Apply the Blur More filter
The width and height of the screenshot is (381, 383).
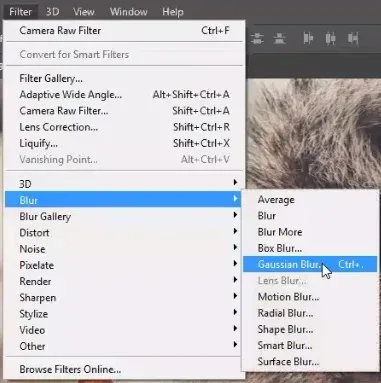pyautogui.click(x=310, y=232)
